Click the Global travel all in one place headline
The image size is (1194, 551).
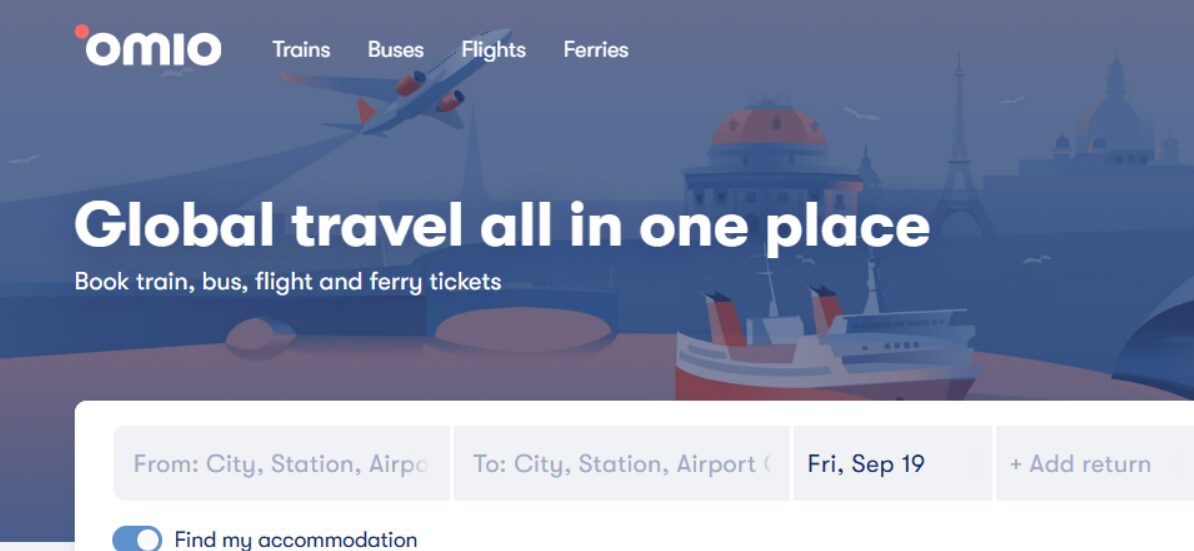(502, 224)
